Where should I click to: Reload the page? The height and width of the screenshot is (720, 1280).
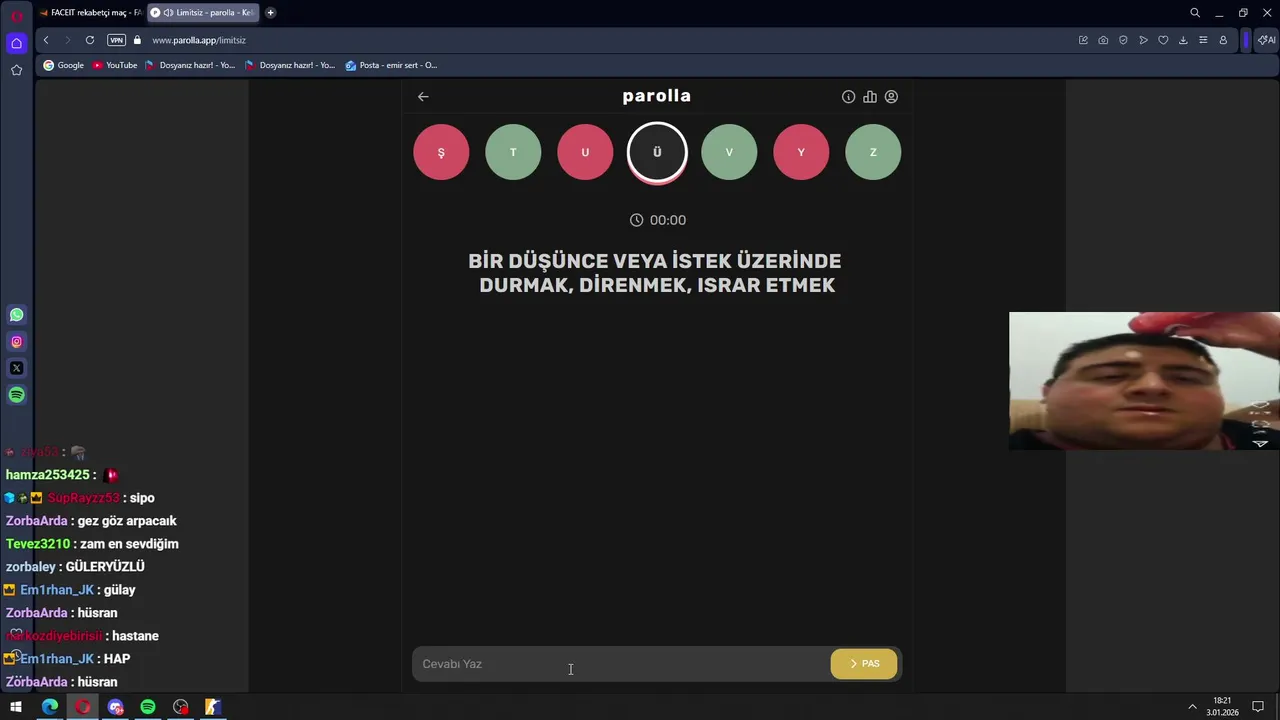point(90,40)
